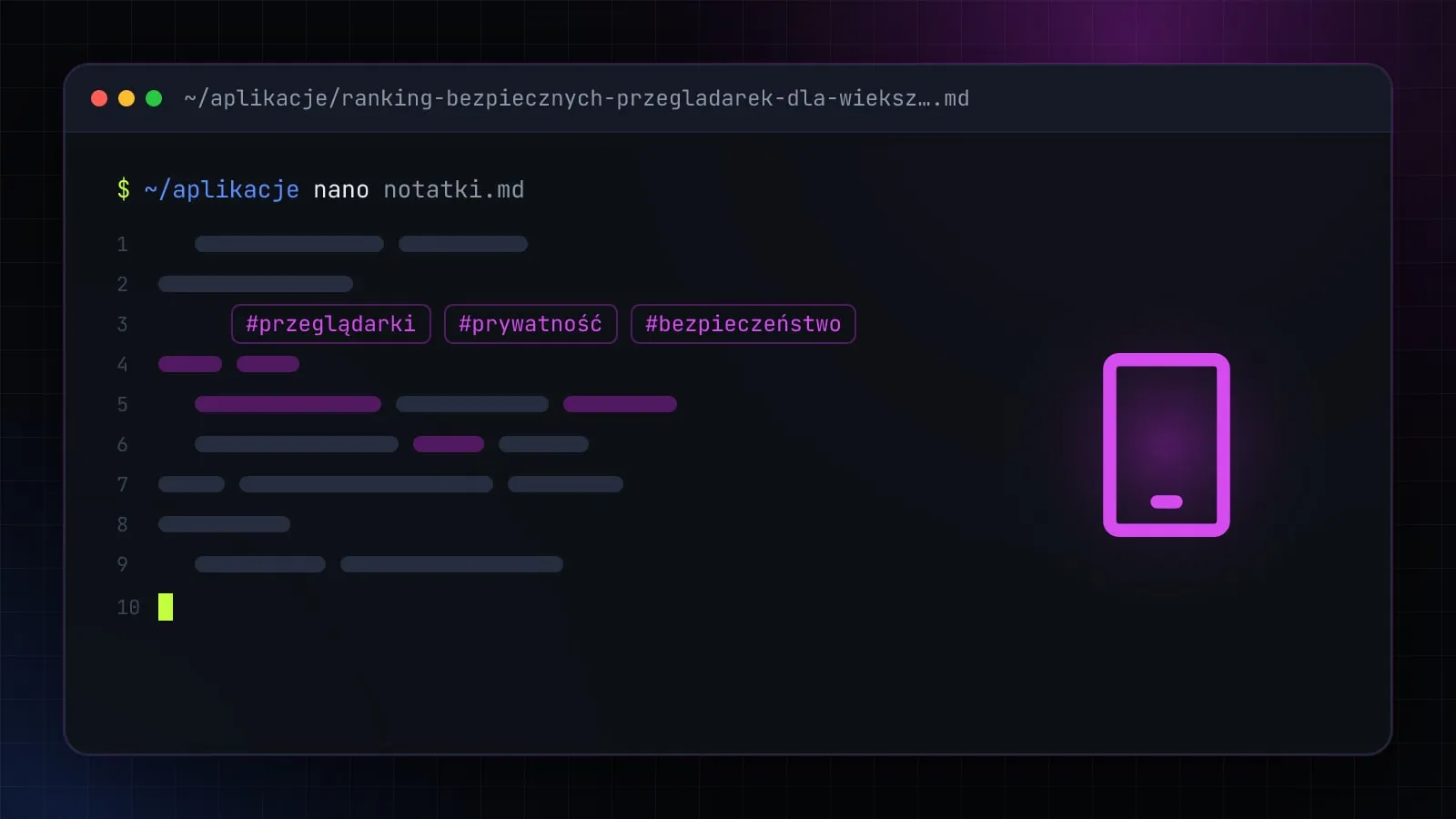Click line number 5 in the gutter

(123, 404)
